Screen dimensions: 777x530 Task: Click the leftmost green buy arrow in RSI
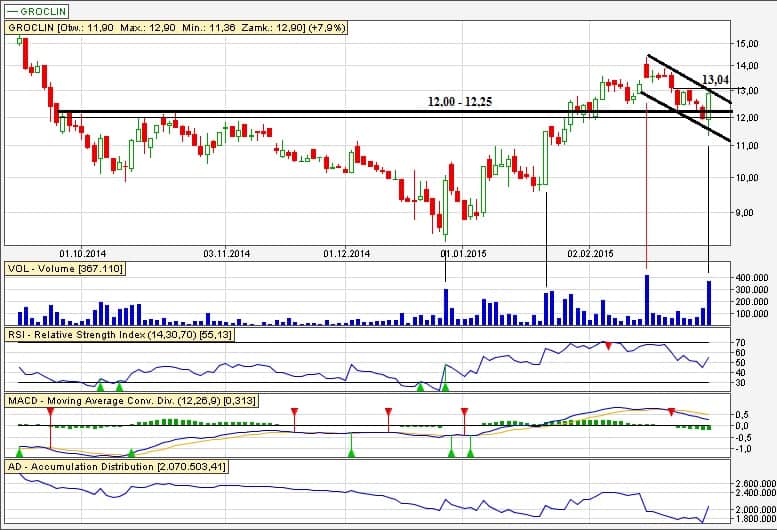click(100, 385)
